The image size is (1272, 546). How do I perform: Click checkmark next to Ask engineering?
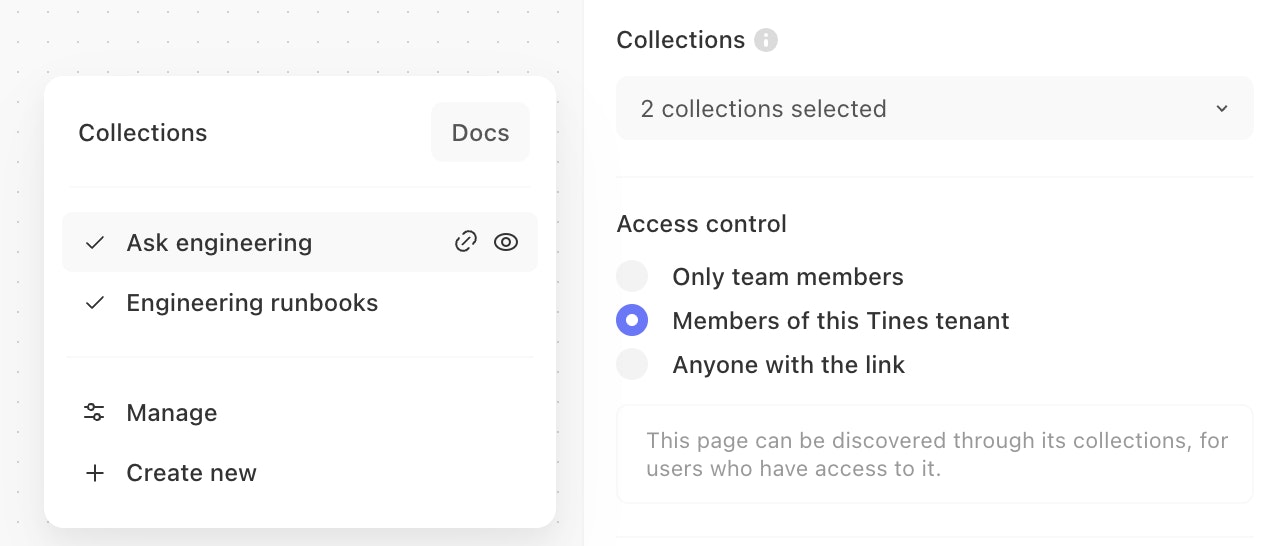95,243
